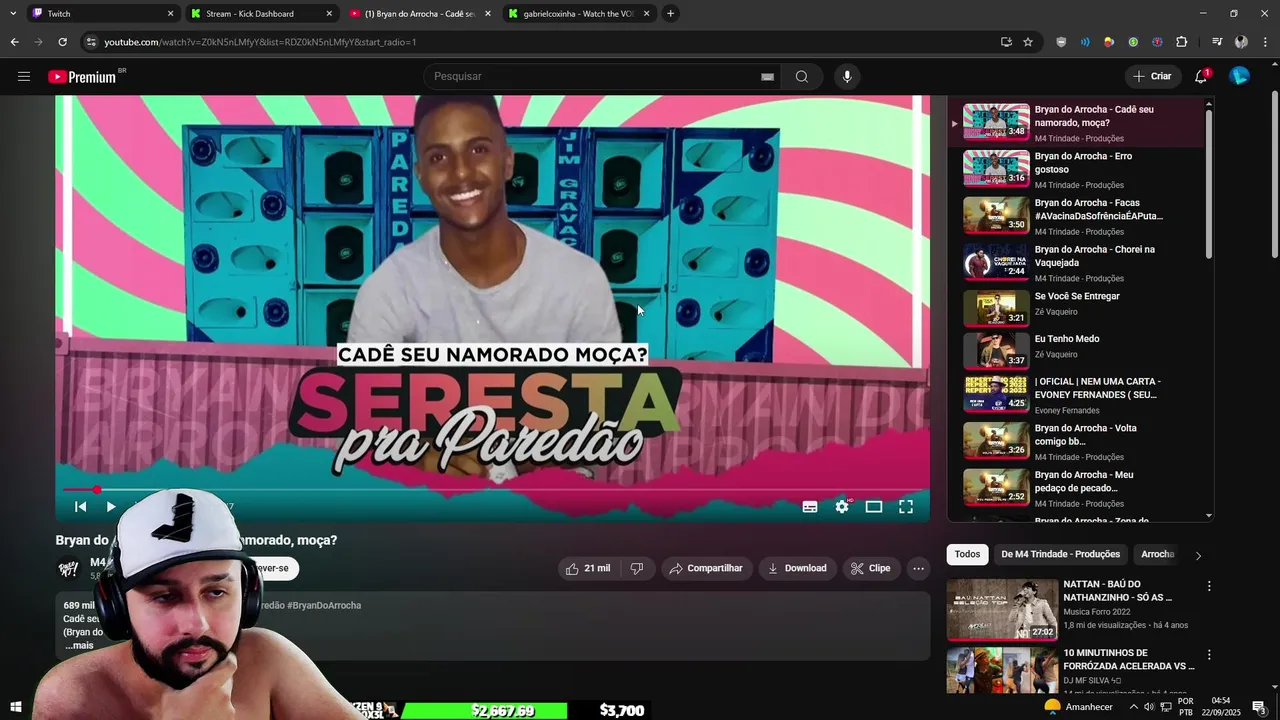1280x720 pixels.
Task: Open the media controls icon in the toolbar
Action: (1217, 42)
